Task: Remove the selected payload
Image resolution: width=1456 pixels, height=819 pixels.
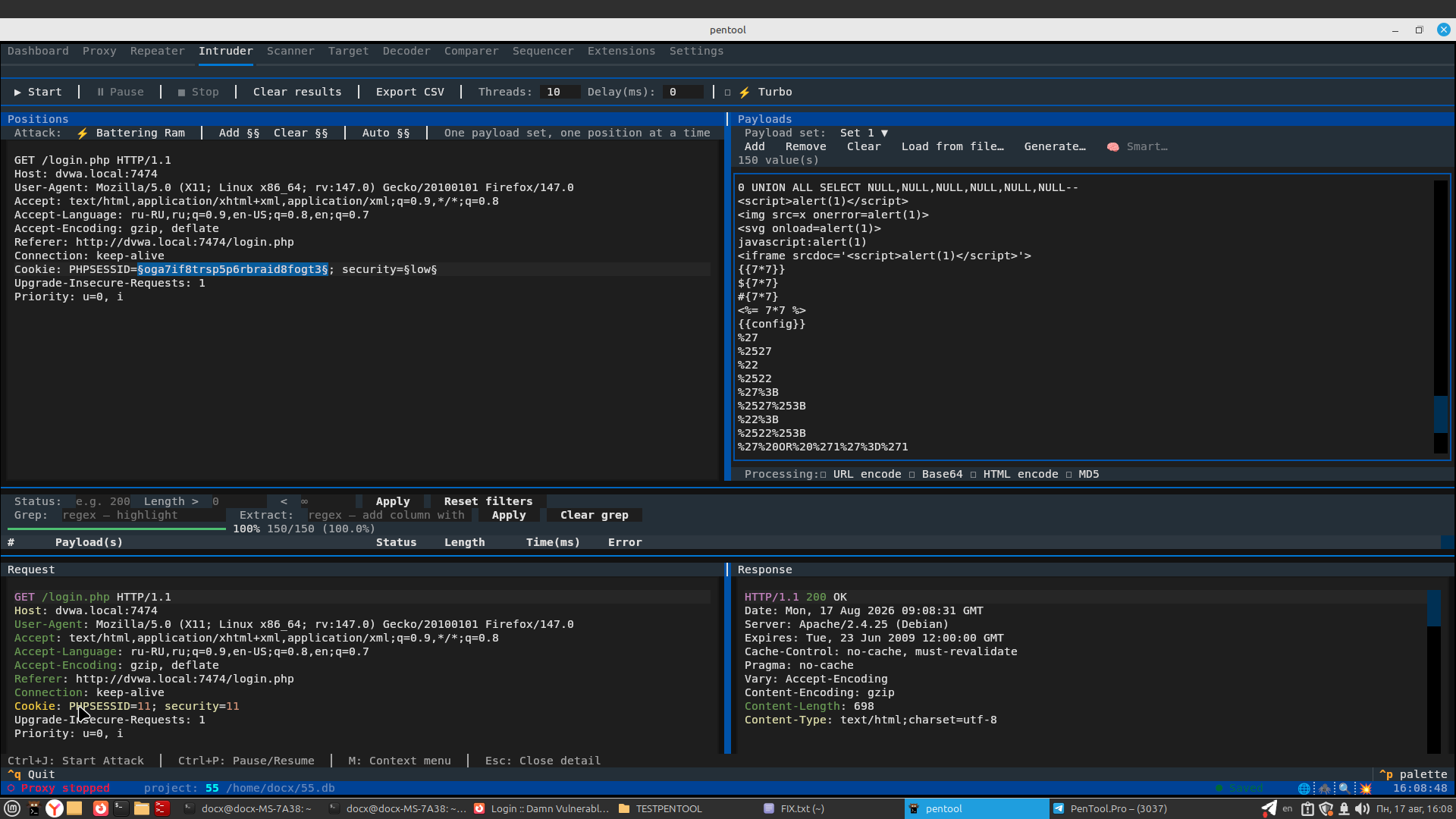Action: tap(805, 146)
